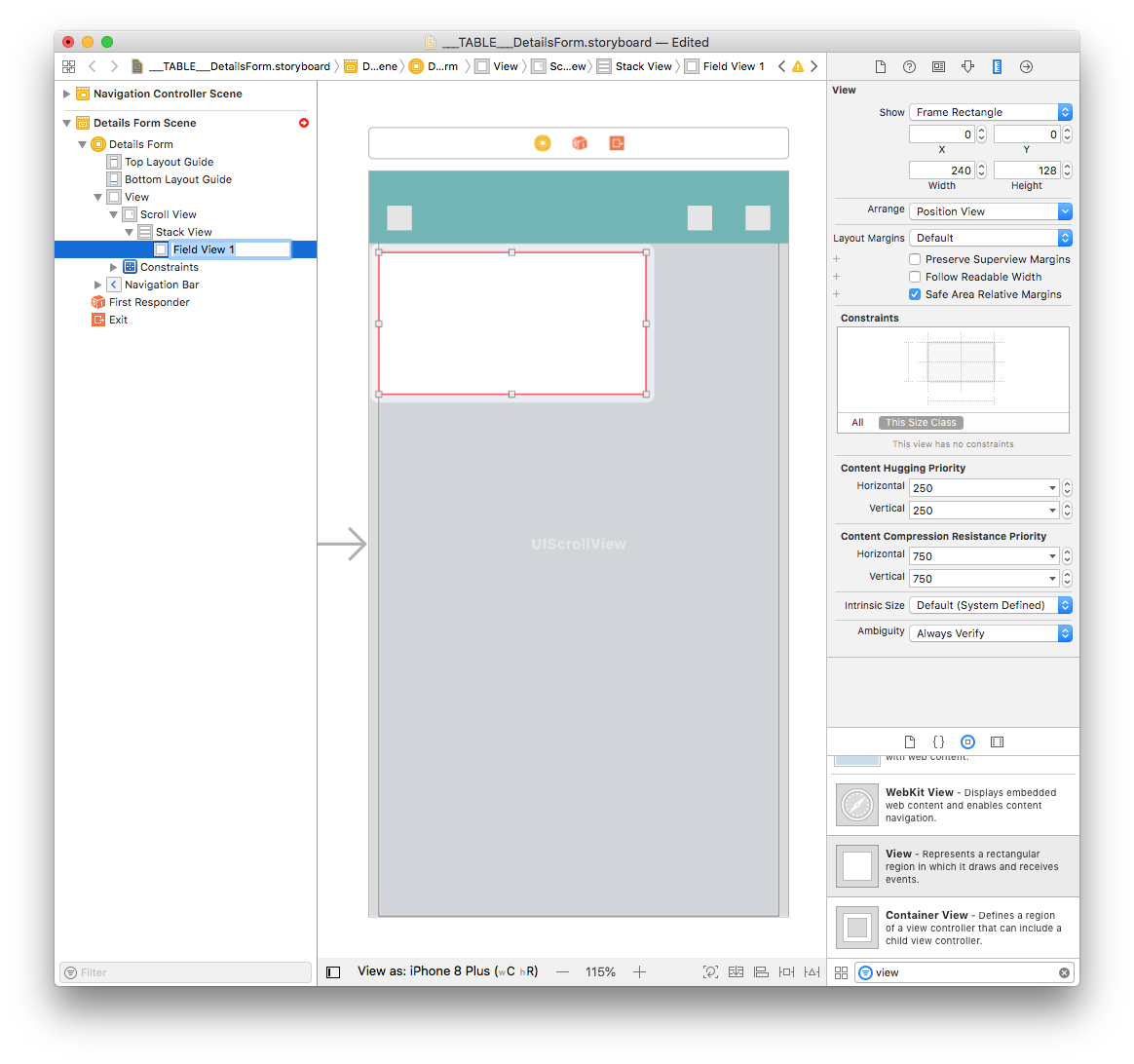Click red error indicator for Details Form Scene
This screenshot has width=1134, height=1064.
click(x=304, y=123)
